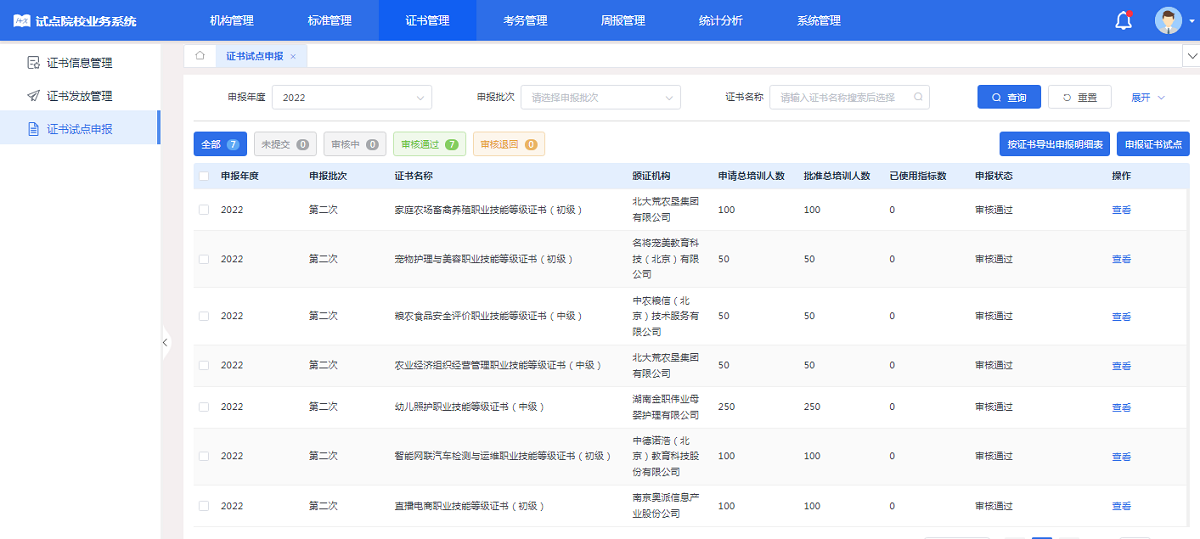Open the 申报批次 dropdown

[600, 98]
